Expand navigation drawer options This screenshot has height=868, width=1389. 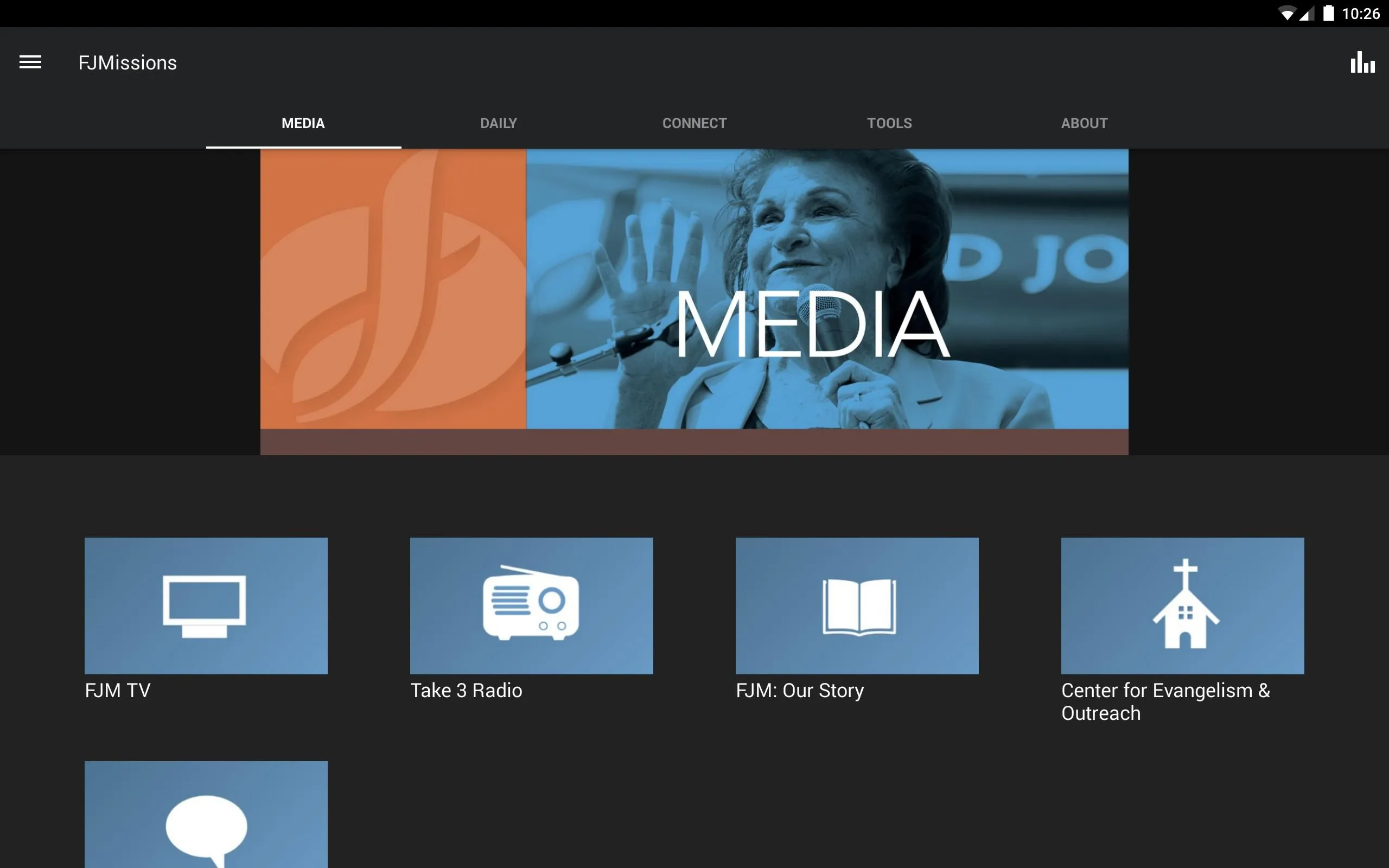[x=30, y=62]
